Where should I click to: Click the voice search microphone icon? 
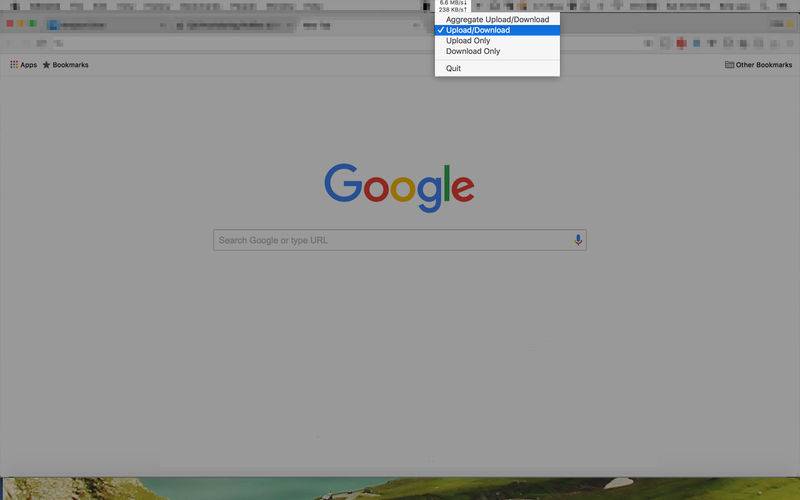[x=578, y=240]
